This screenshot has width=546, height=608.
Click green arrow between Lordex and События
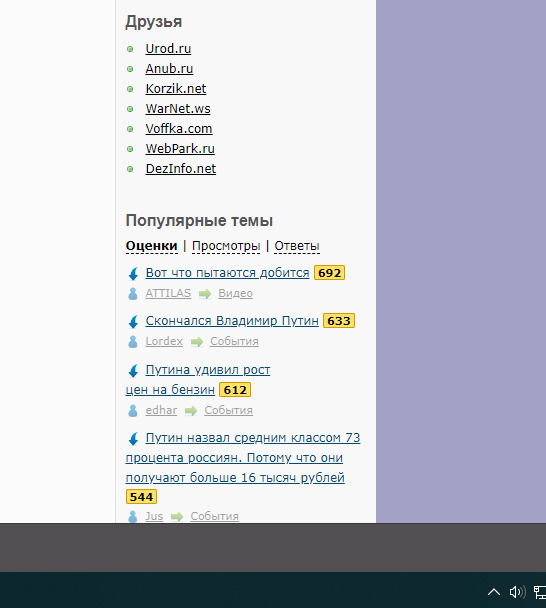(x=197, y=342)
